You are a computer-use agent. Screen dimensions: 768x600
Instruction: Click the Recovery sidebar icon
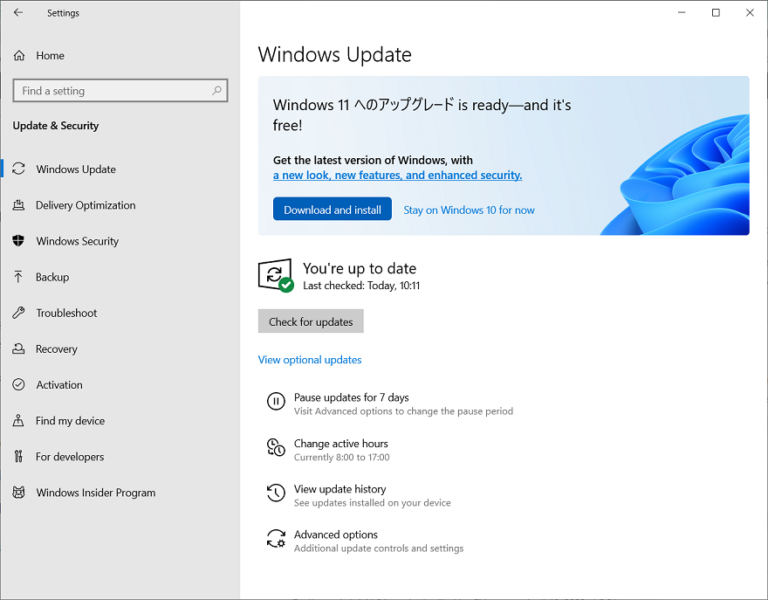(19, 349)
